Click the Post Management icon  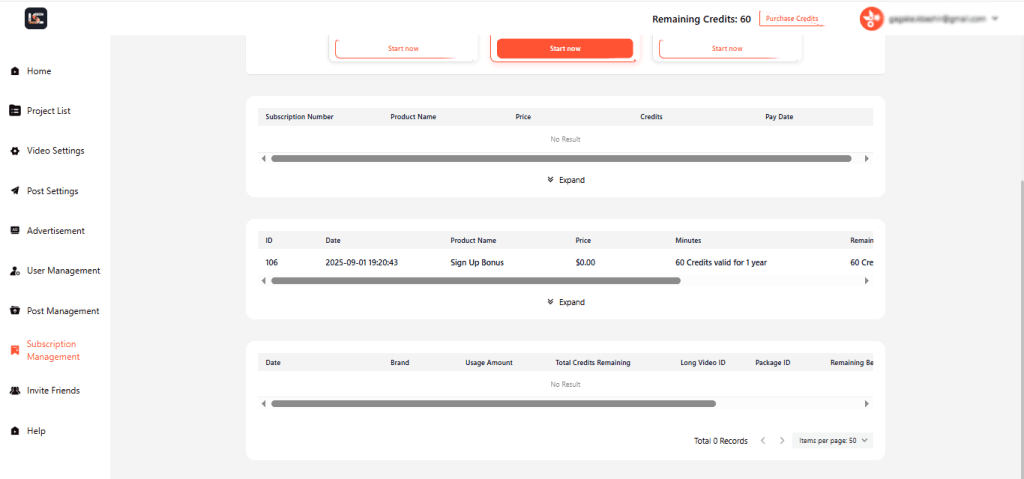tap(14, 311)
